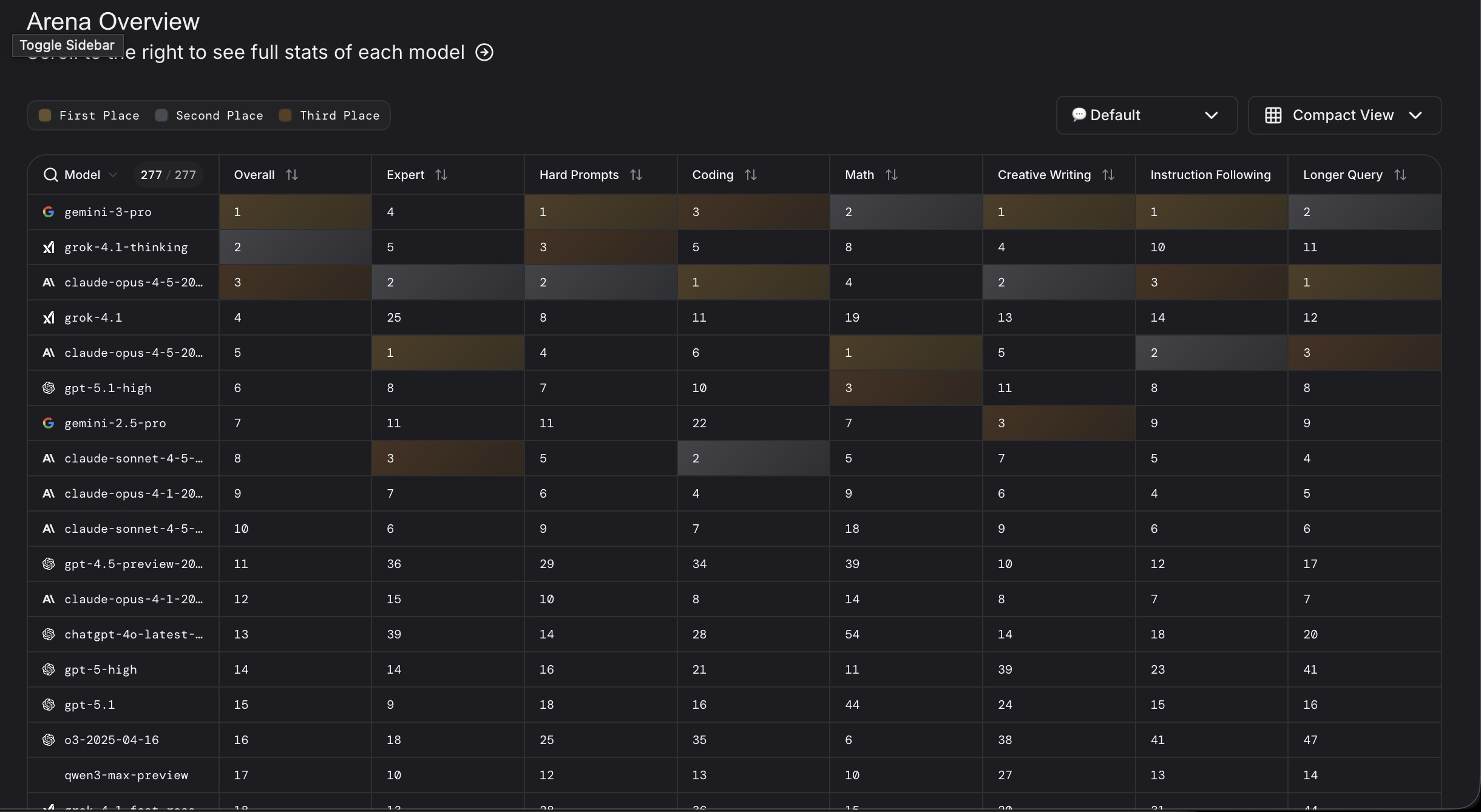Image resolution: width=1481 pixels, height=812 pixels.
Task: Sort by Expert column arrows icon
Action: coord(441,175)
